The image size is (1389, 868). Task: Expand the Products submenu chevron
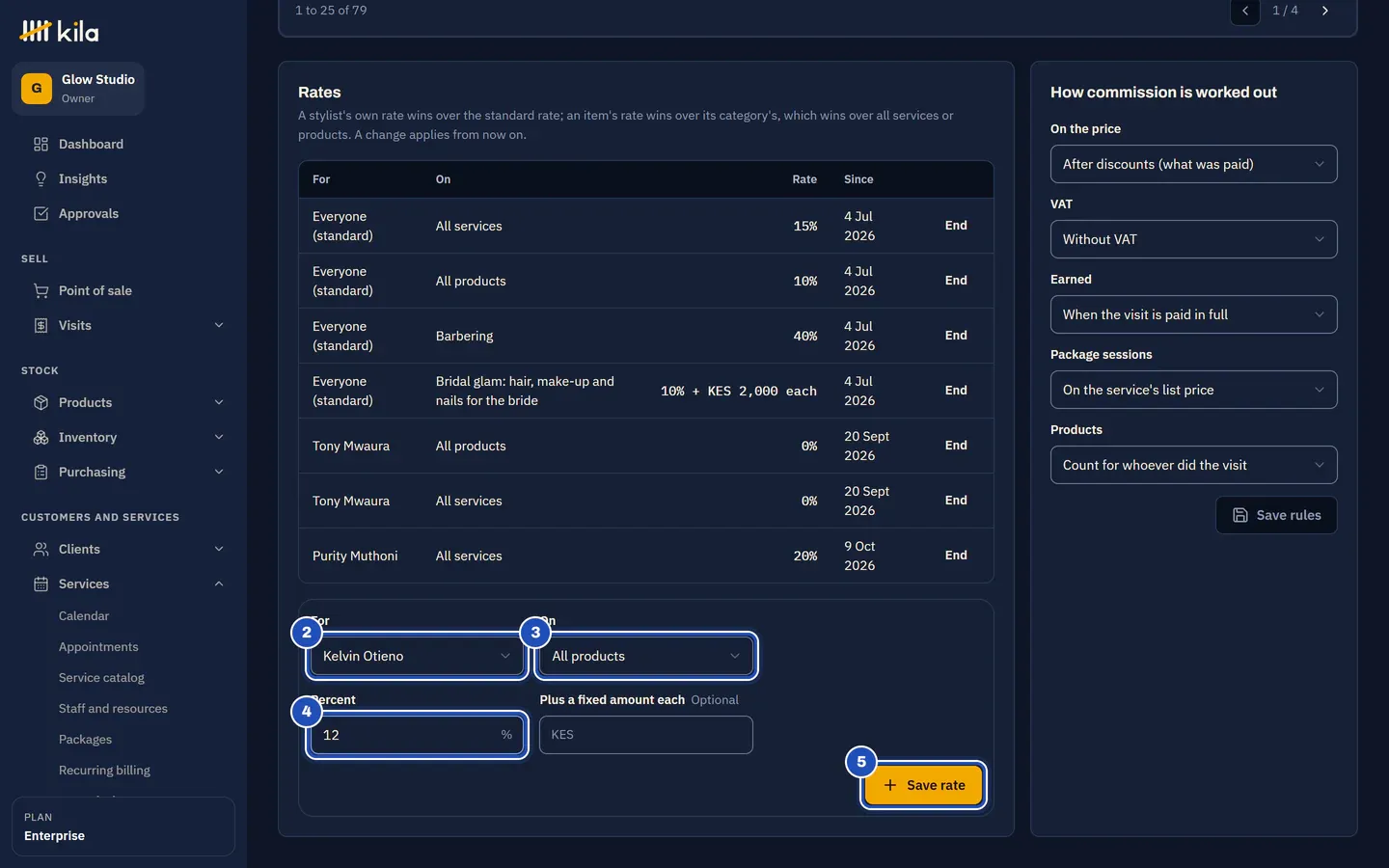click(x=219, y=402)
